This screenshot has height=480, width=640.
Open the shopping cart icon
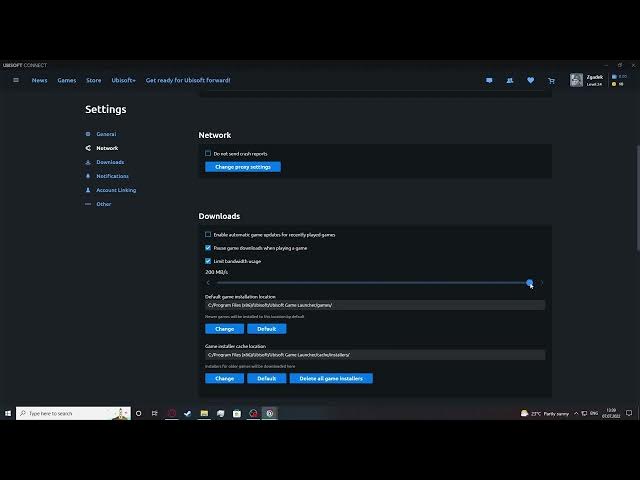[x=551, y=81]
